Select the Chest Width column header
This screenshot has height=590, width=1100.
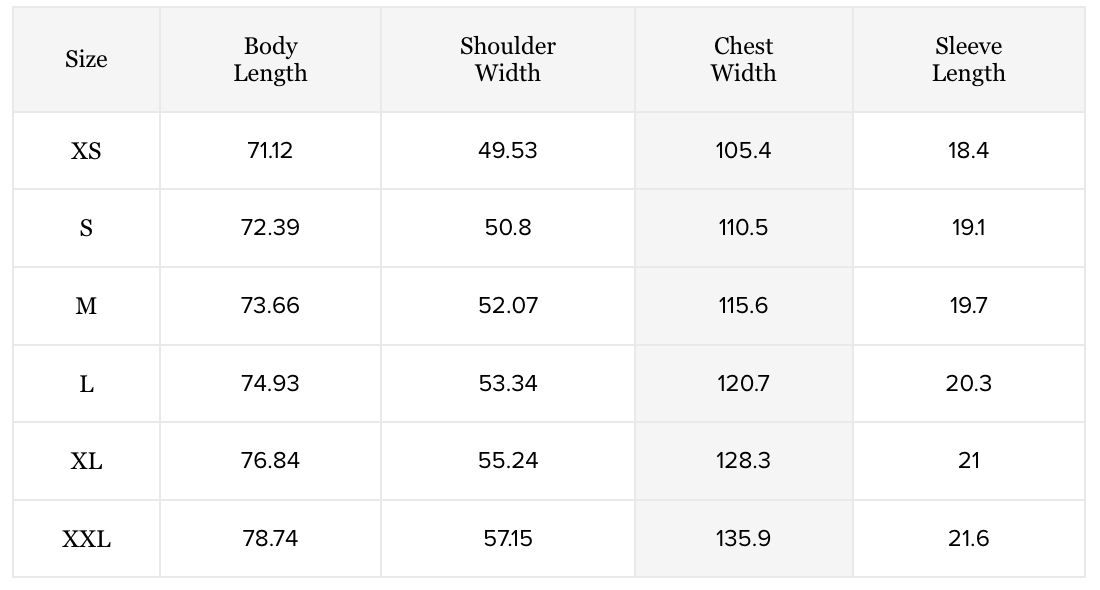pyautogui.click(x=744, y=60)
